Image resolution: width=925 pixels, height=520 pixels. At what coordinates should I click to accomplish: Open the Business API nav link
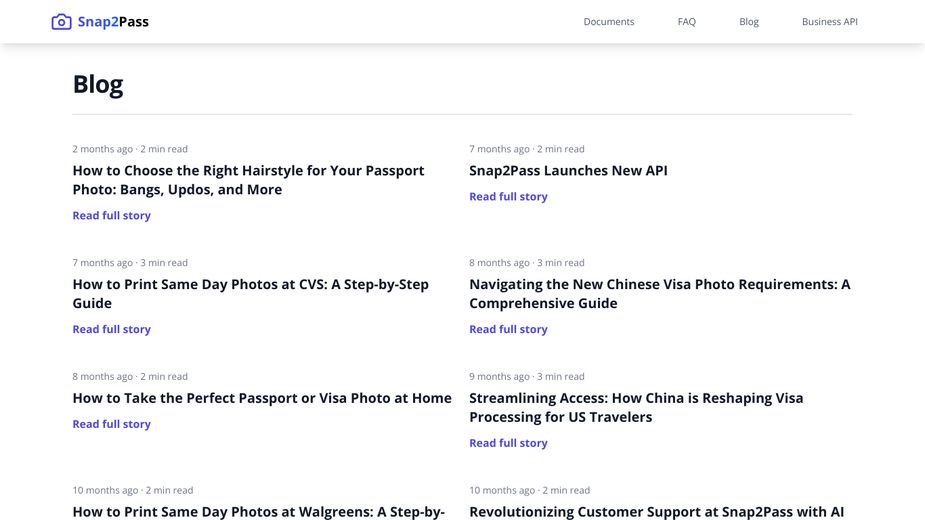click(x=829, y=22)
